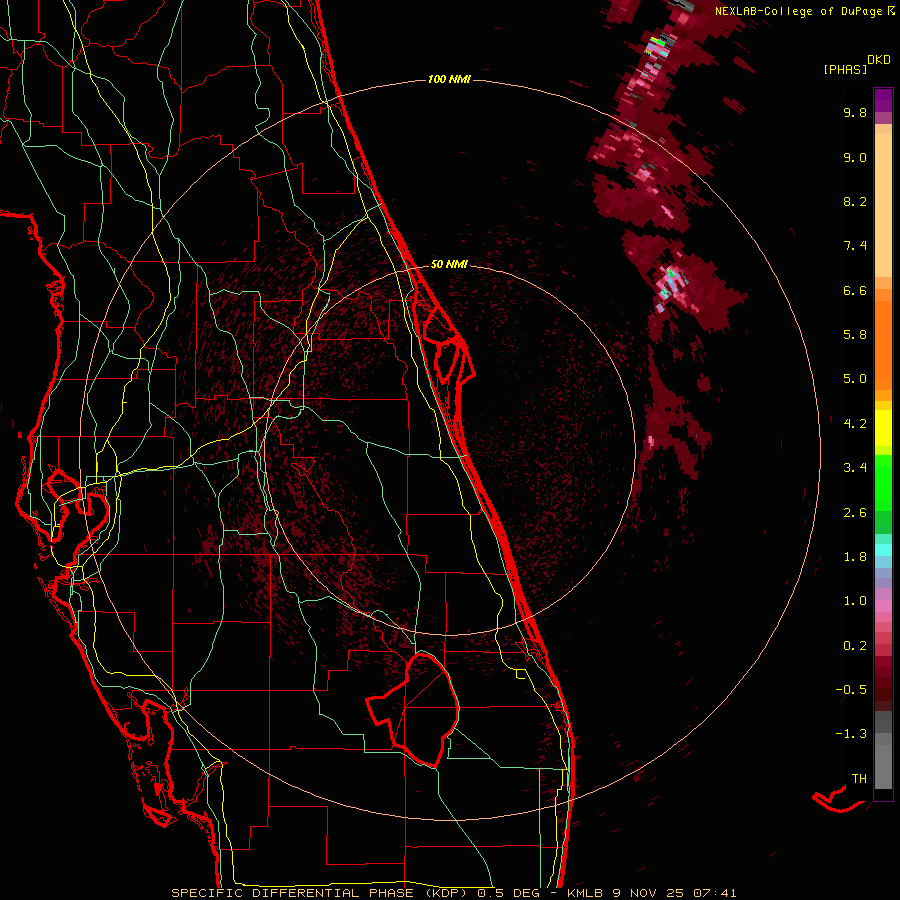Image resolution: width=900 pixels, height=900 pixels.
Task: Select the 4.2 scale value
Action: tap(855, 424)
